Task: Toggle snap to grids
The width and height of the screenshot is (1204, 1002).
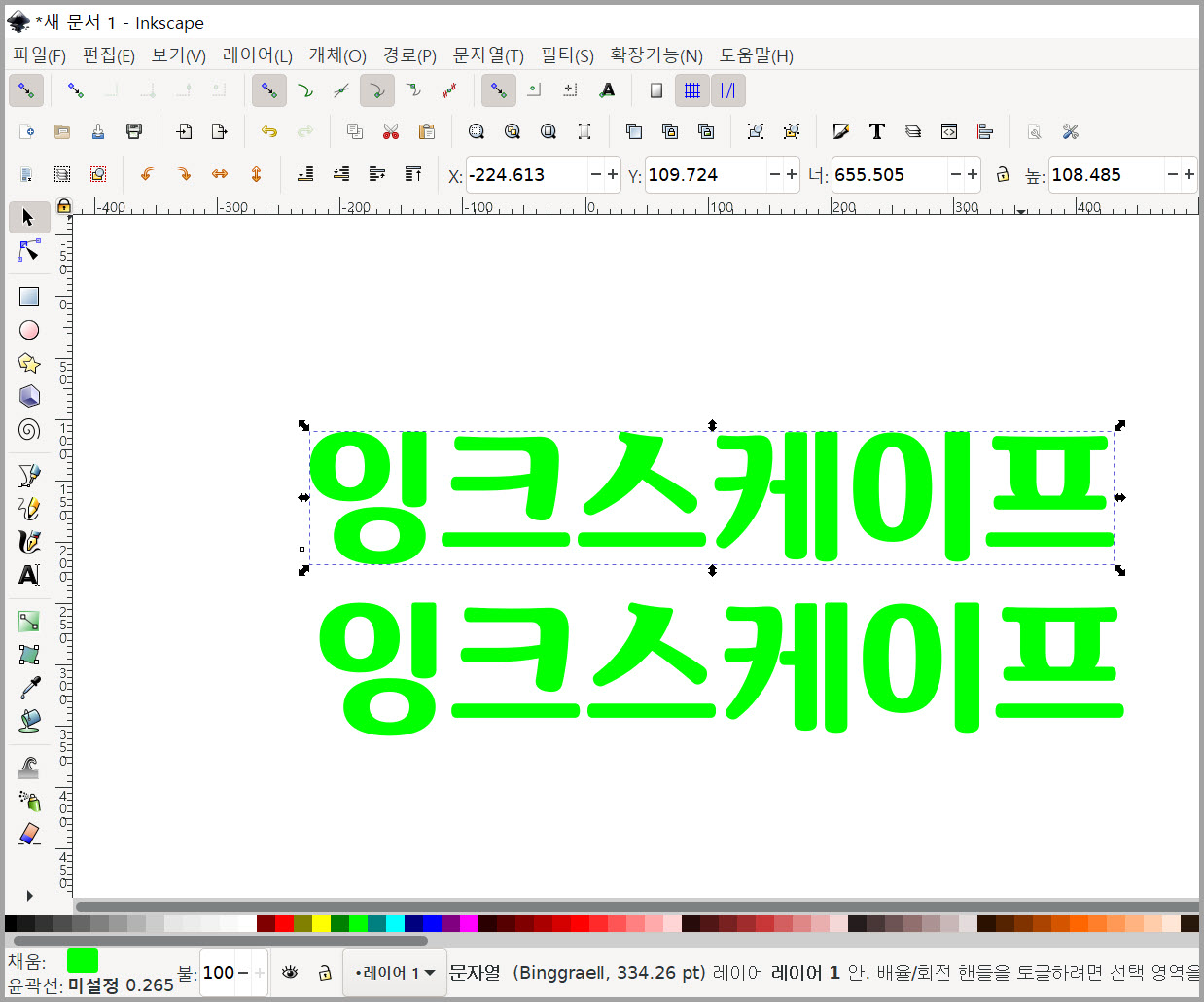Action: pyautogui.click(x=692, y=90)
